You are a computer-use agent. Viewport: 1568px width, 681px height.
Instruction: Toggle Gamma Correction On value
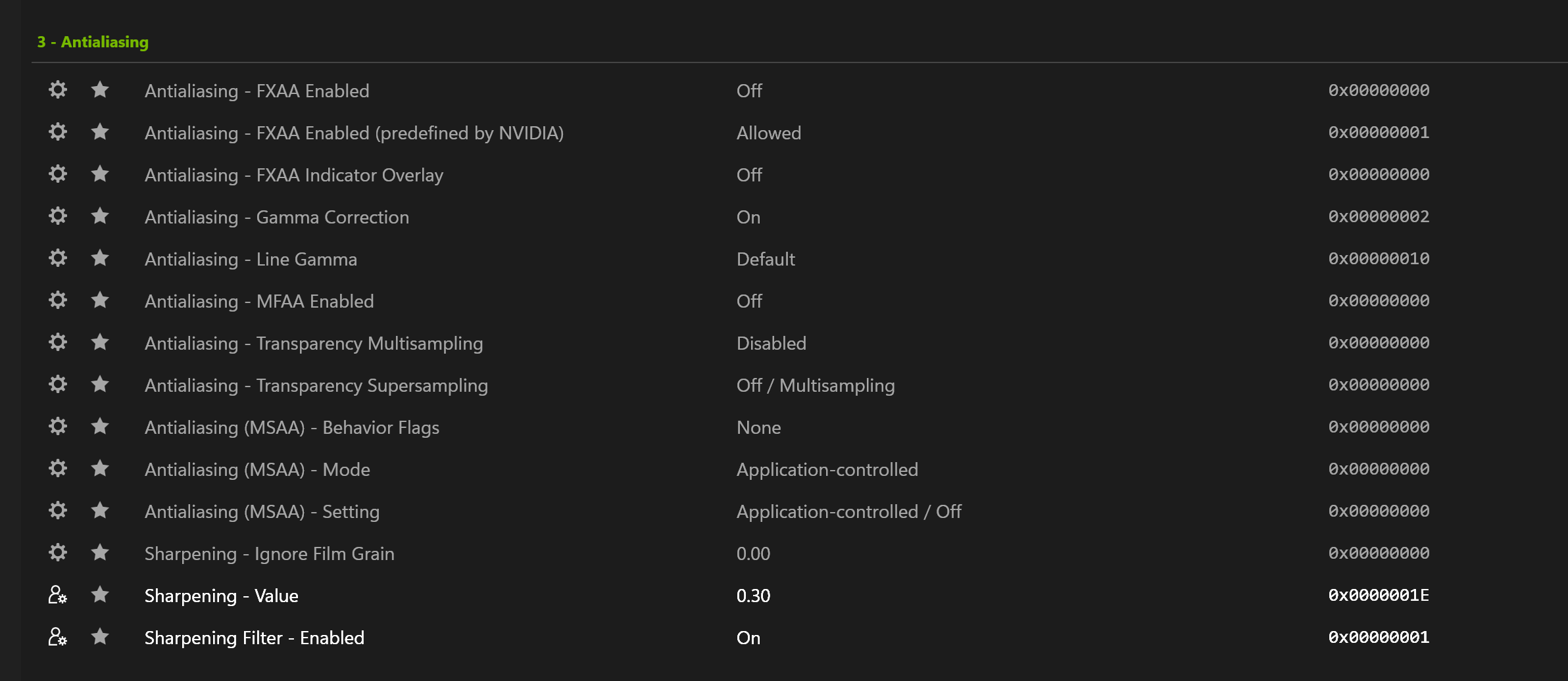[x=748, y=217]
